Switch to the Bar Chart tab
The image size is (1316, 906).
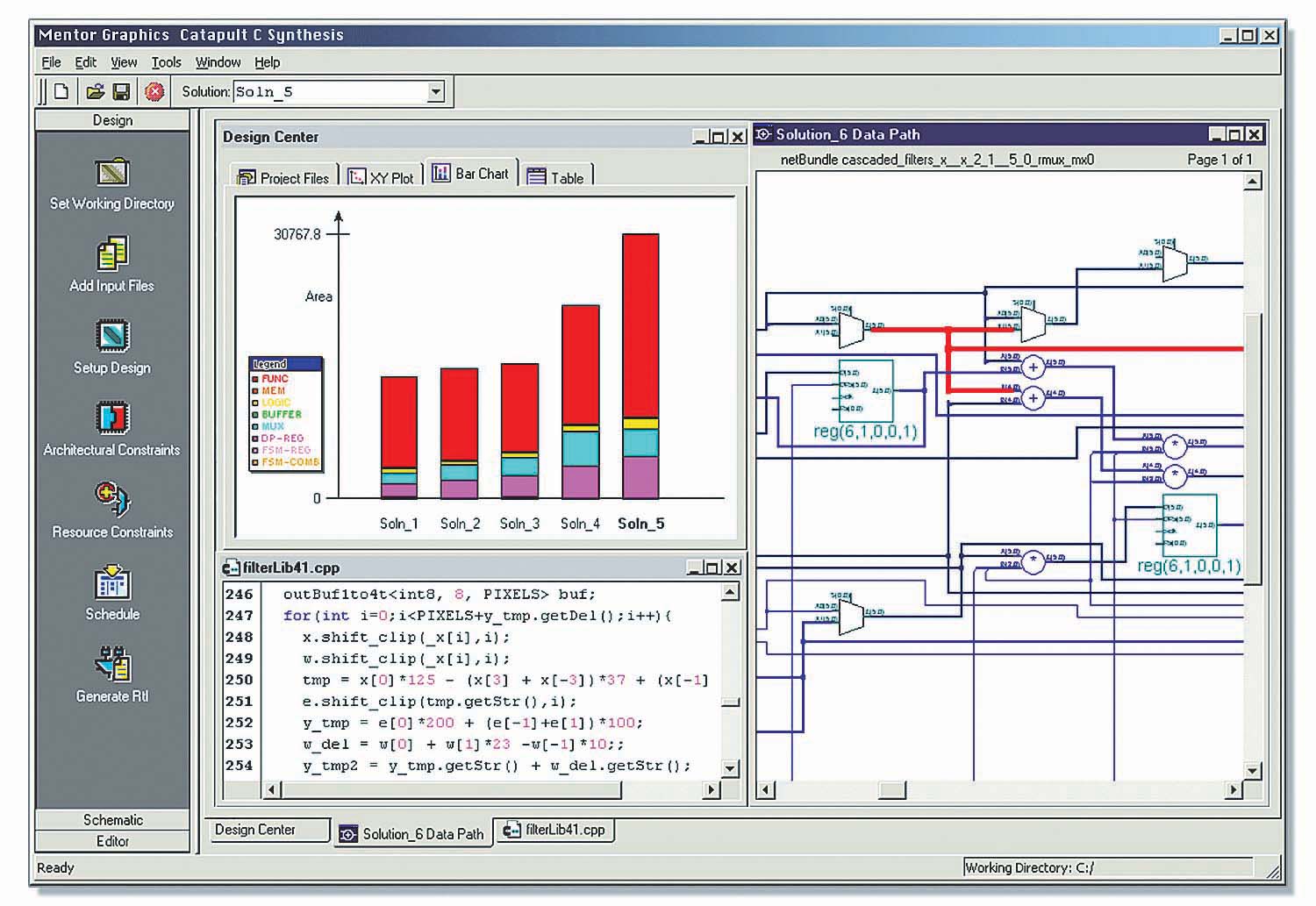(x=471, y=173)
